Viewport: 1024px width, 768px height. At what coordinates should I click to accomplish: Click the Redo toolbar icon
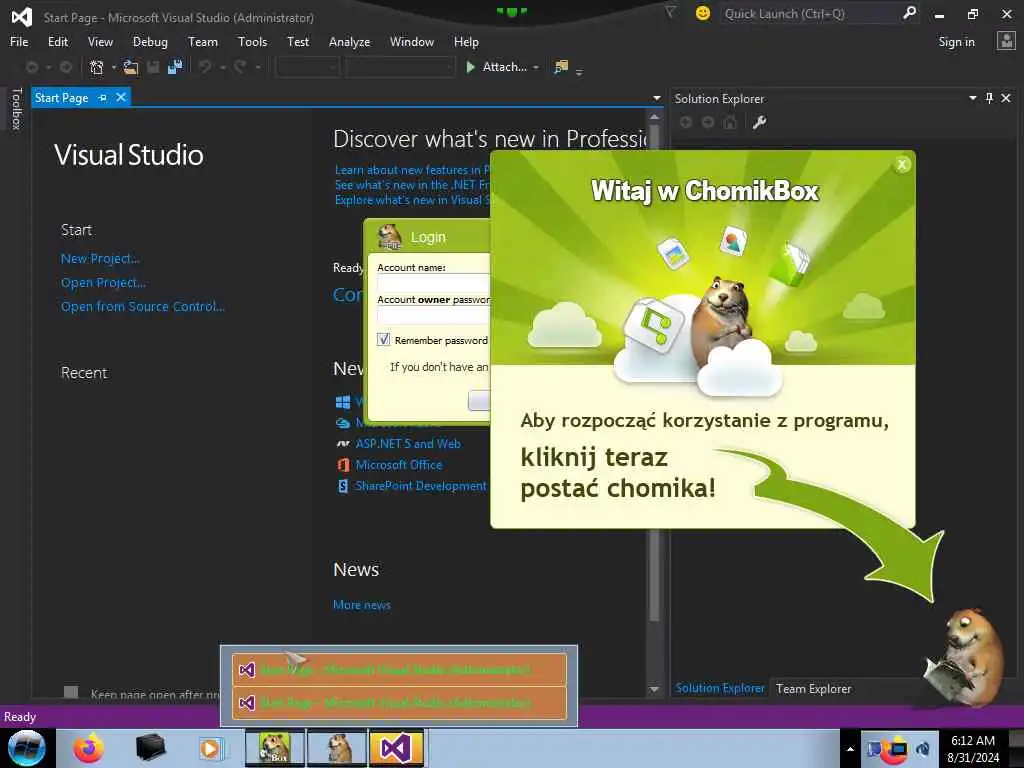point(240,67)
